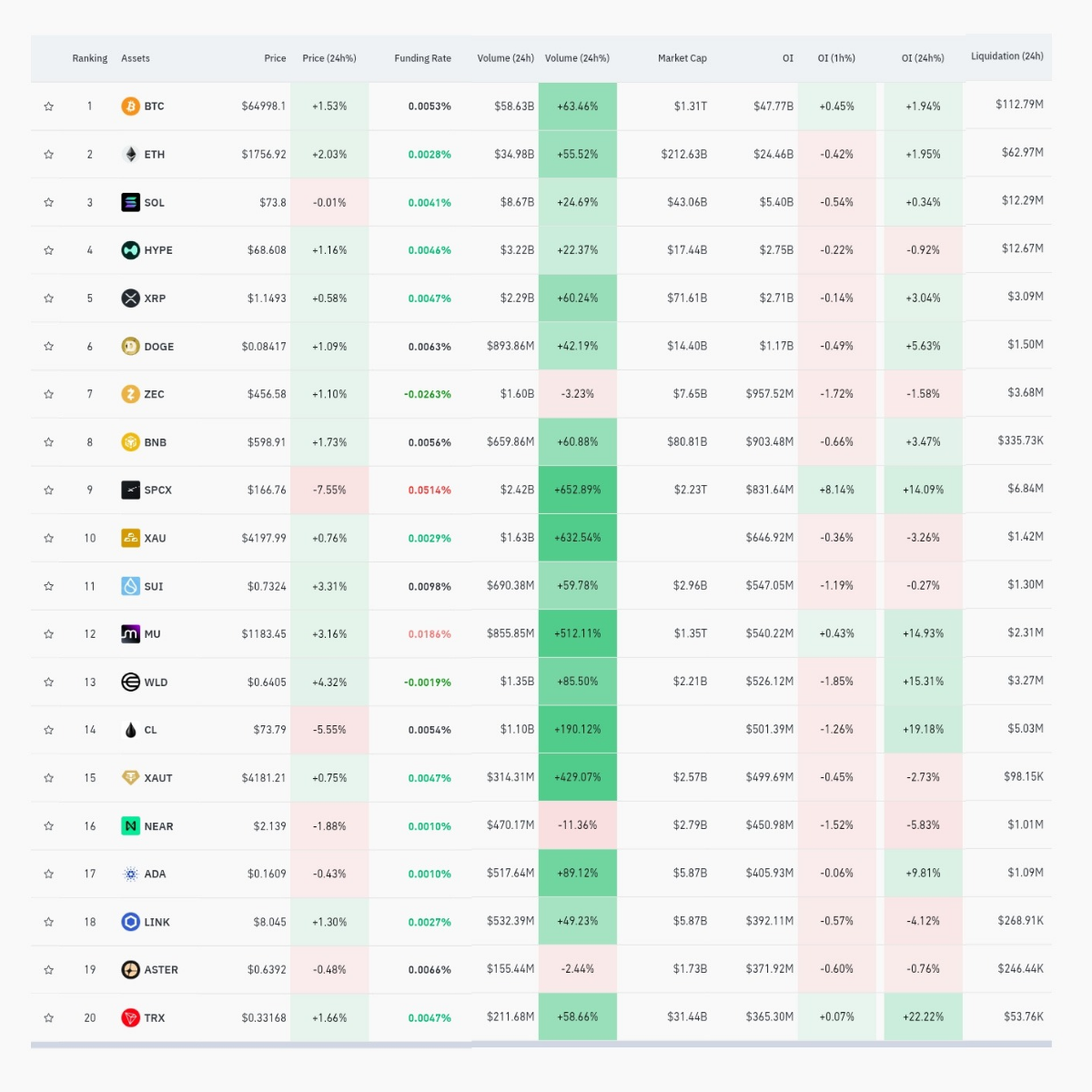Toggle the XAU favorite star
The width and height of the screenshot is (1092, 1092).
coord(48,538)
